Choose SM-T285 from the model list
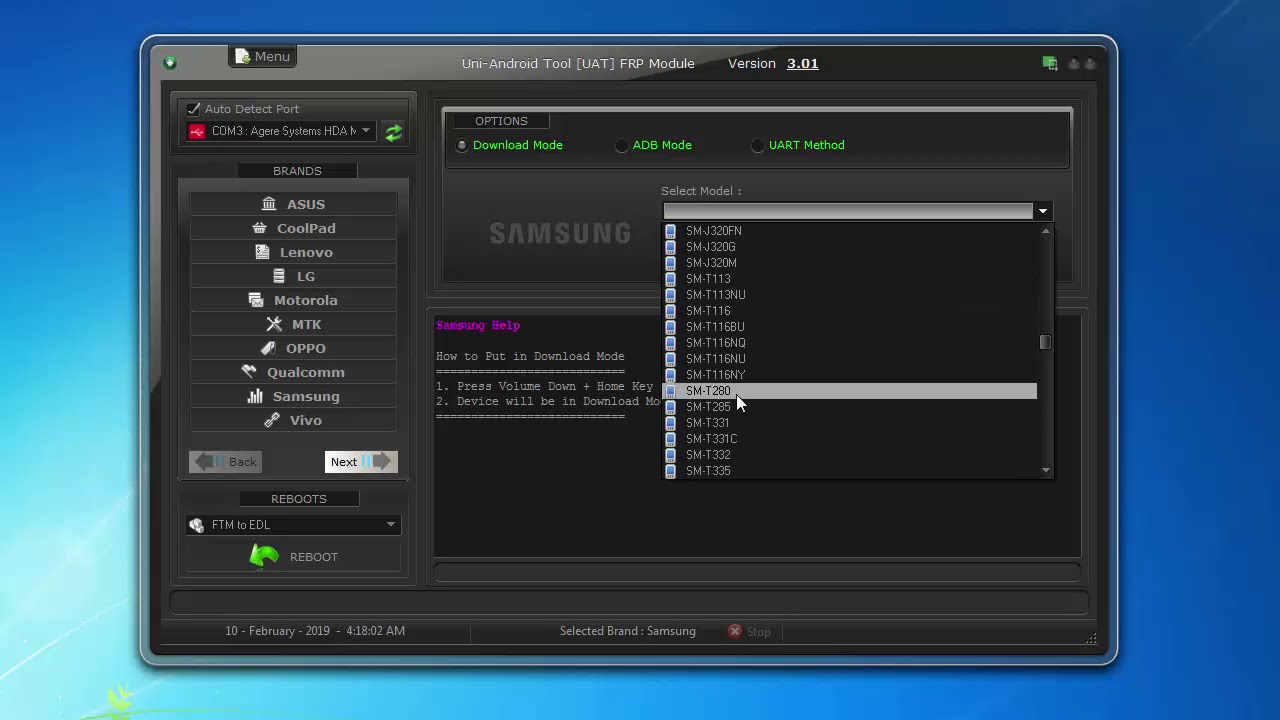The image size is (1280, 720). (x=849, y=407)
